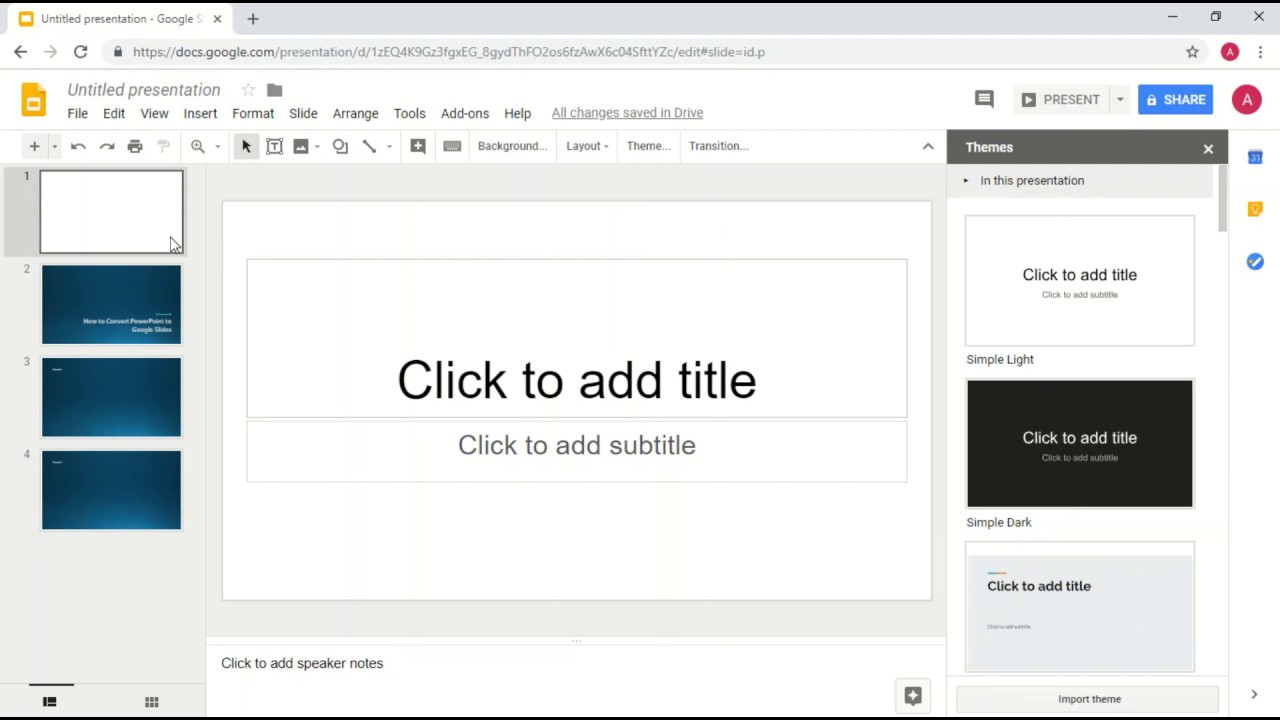Open Google Keep side panel

[1255, 209]
